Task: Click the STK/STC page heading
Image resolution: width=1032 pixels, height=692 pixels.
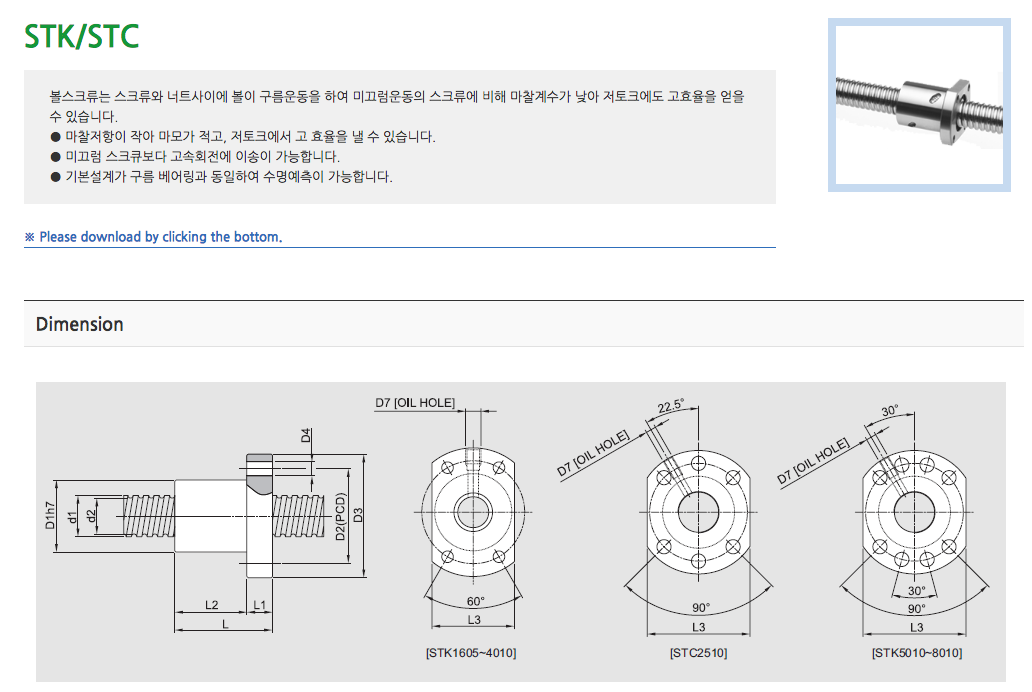Action: click(82, 36)
